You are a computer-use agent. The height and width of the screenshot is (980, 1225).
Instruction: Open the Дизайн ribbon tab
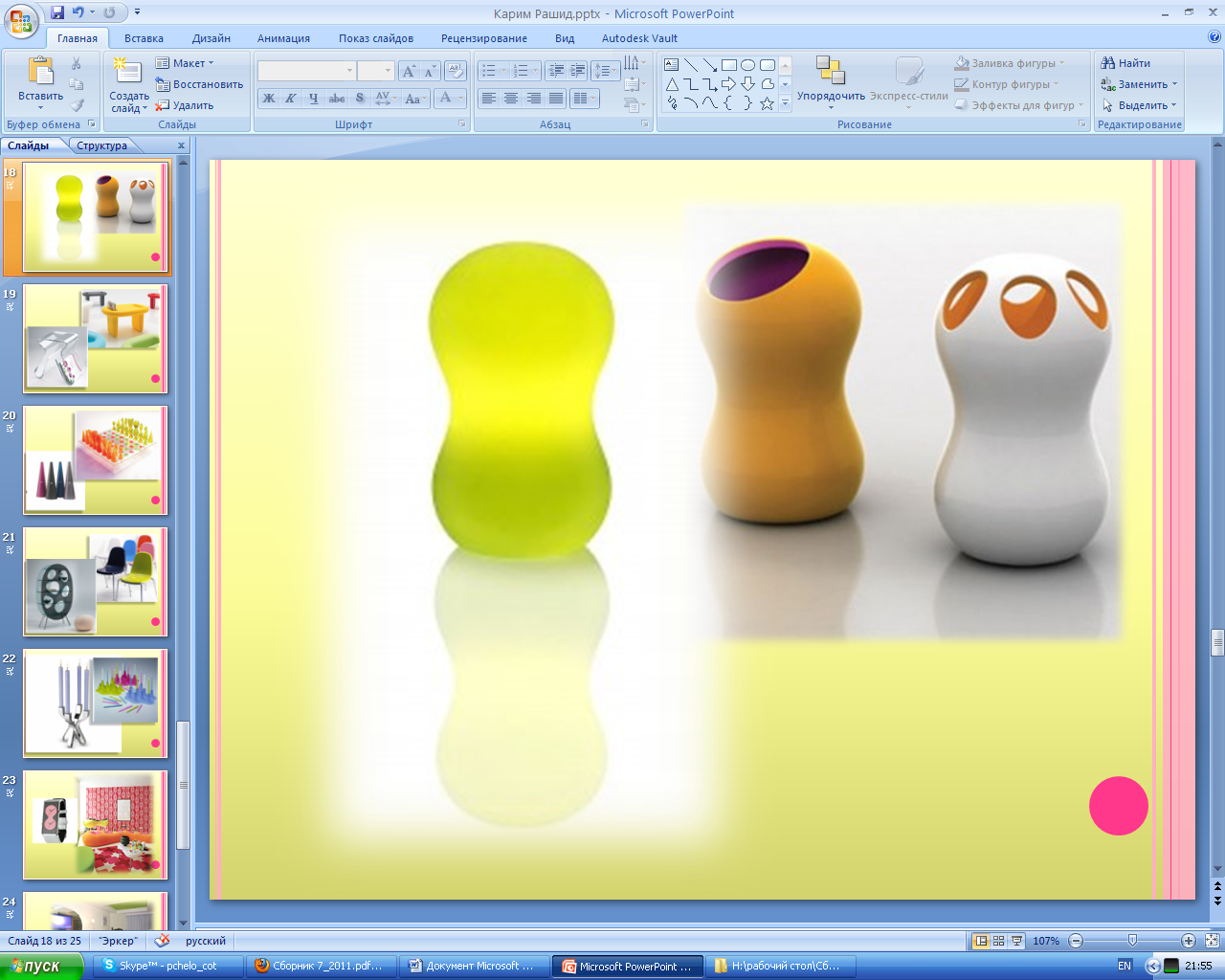212,38
